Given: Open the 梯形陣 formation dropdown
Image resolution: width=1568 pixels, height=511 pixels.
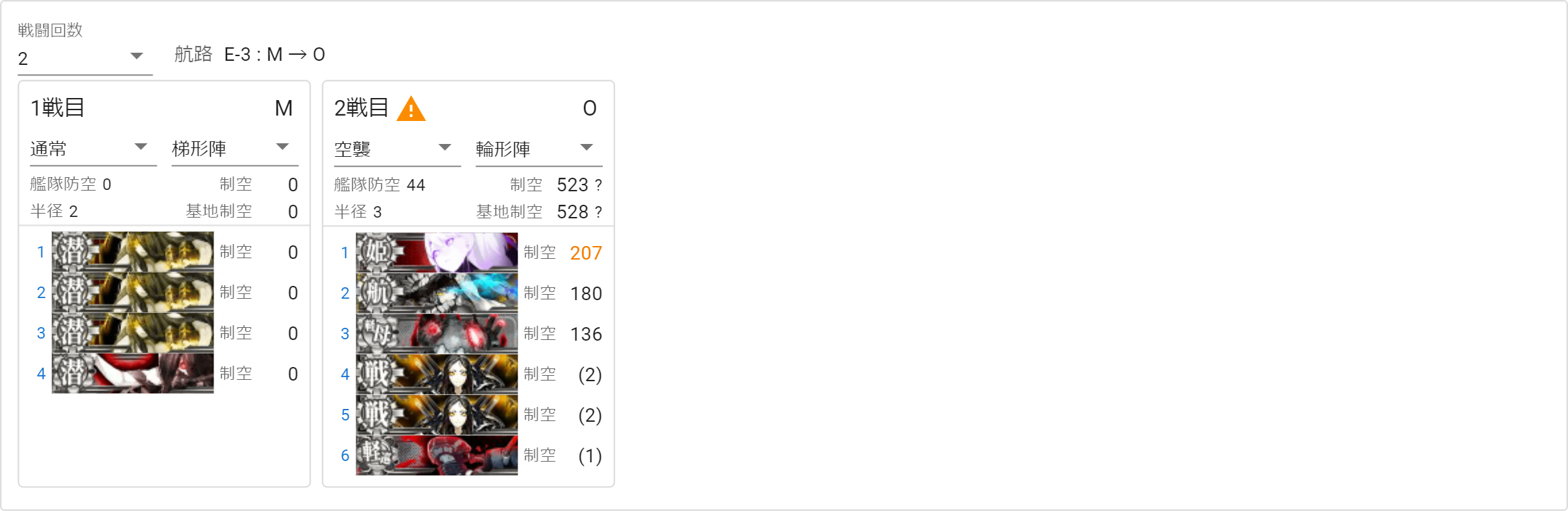Looking at the screenshot, I should [235, 149].
